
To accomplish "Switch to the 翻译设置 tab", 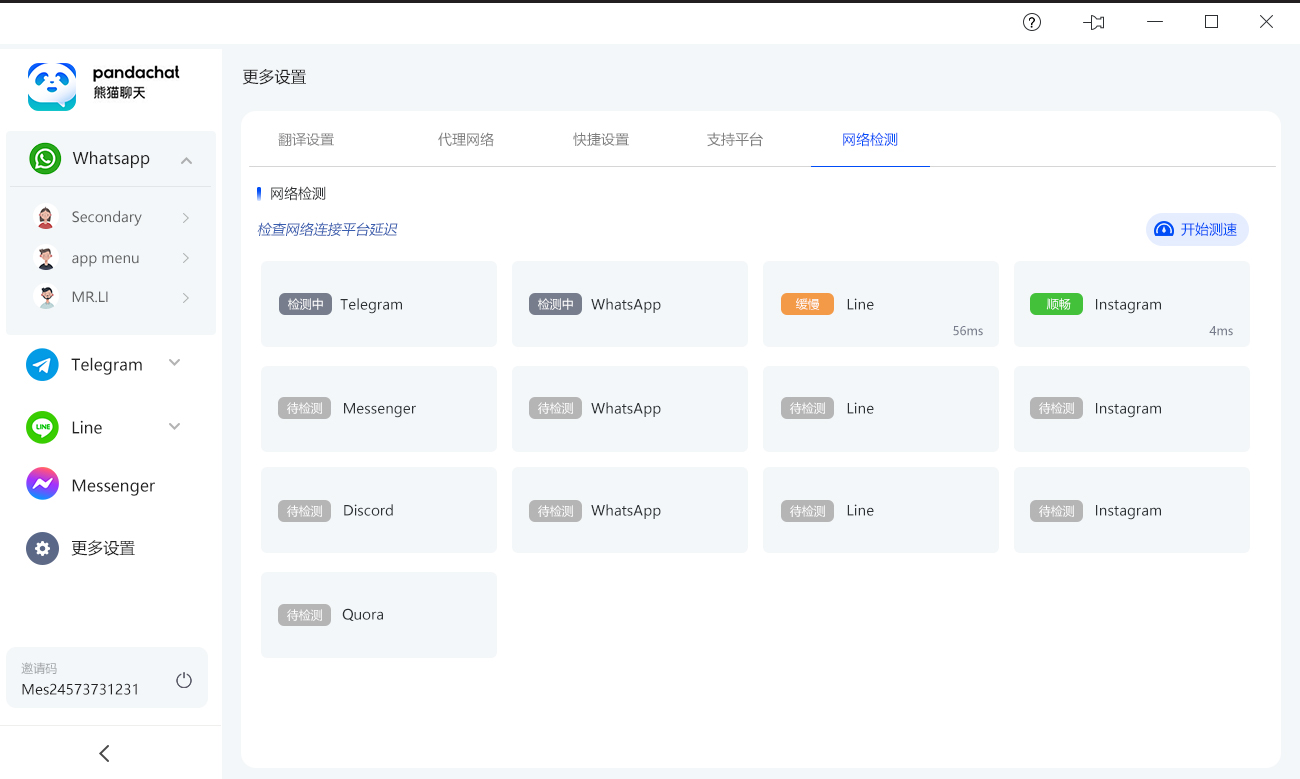I will tap(306, 140).
